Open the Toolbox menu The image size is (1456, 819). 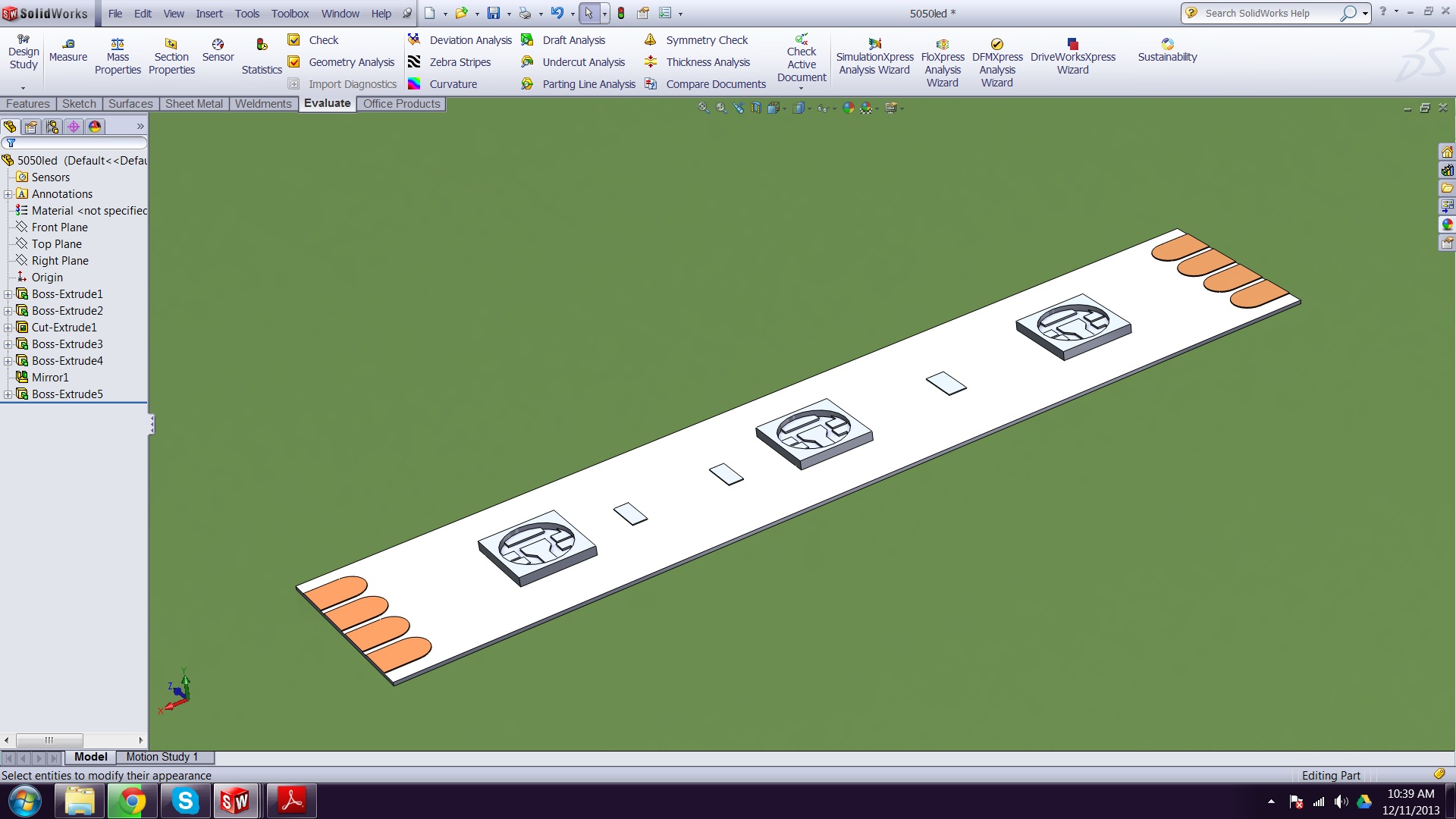click(x=290, y=14)
